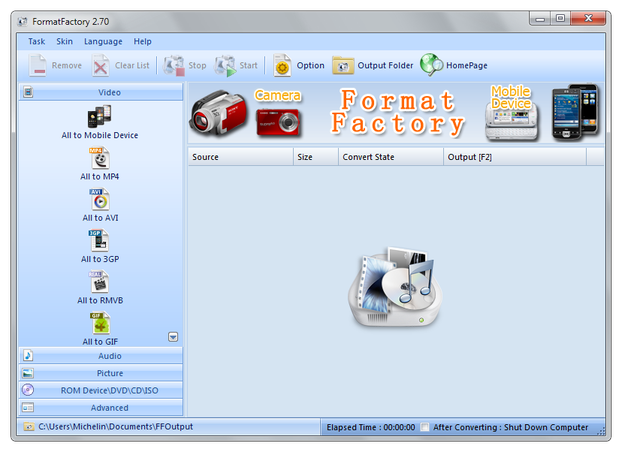Collapse the Video category header

click(x=100, y=92)
